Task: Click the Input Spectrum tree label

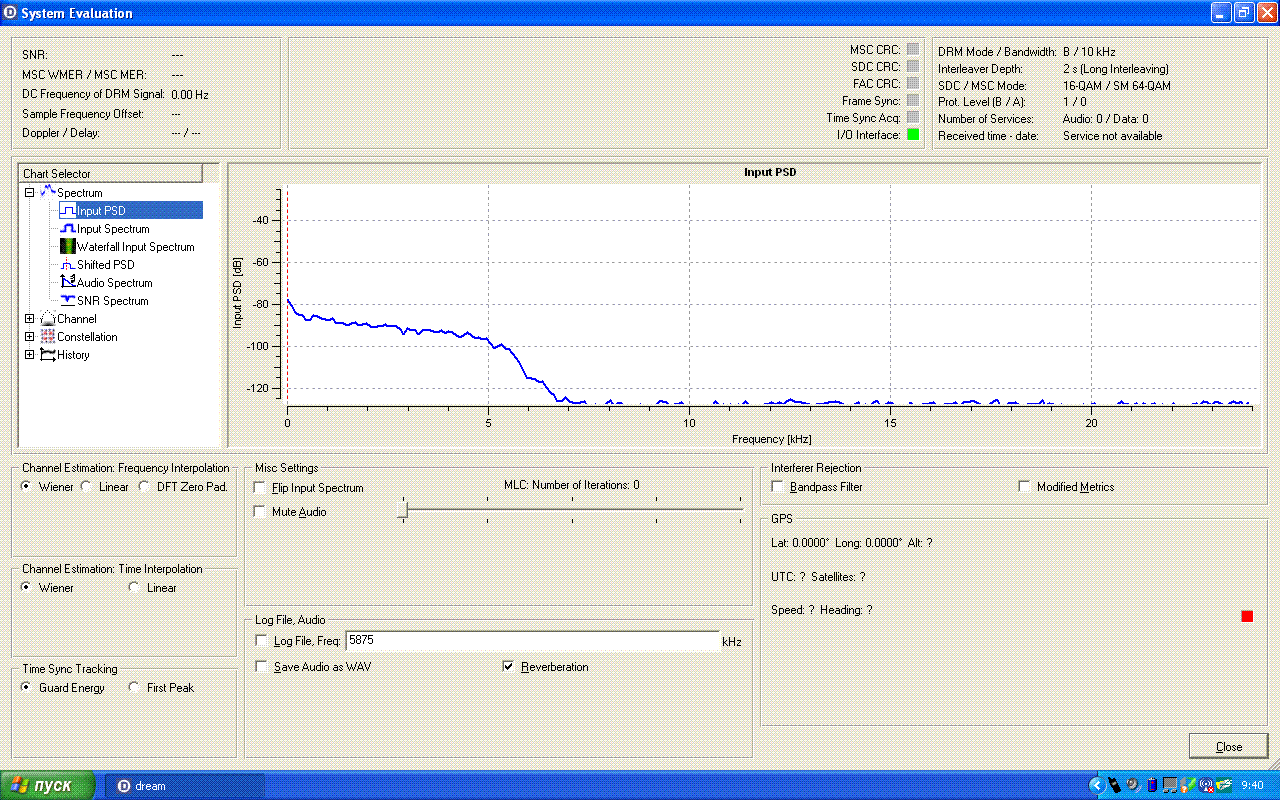Action: pos(113,229)
